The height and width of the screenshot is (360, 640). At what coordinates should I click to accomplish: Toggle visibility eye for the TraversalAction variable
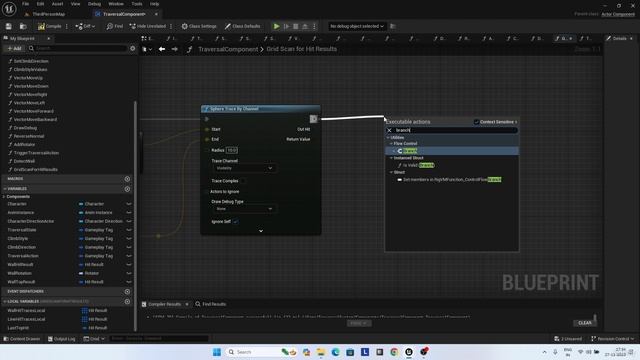[x=129, y=256]
